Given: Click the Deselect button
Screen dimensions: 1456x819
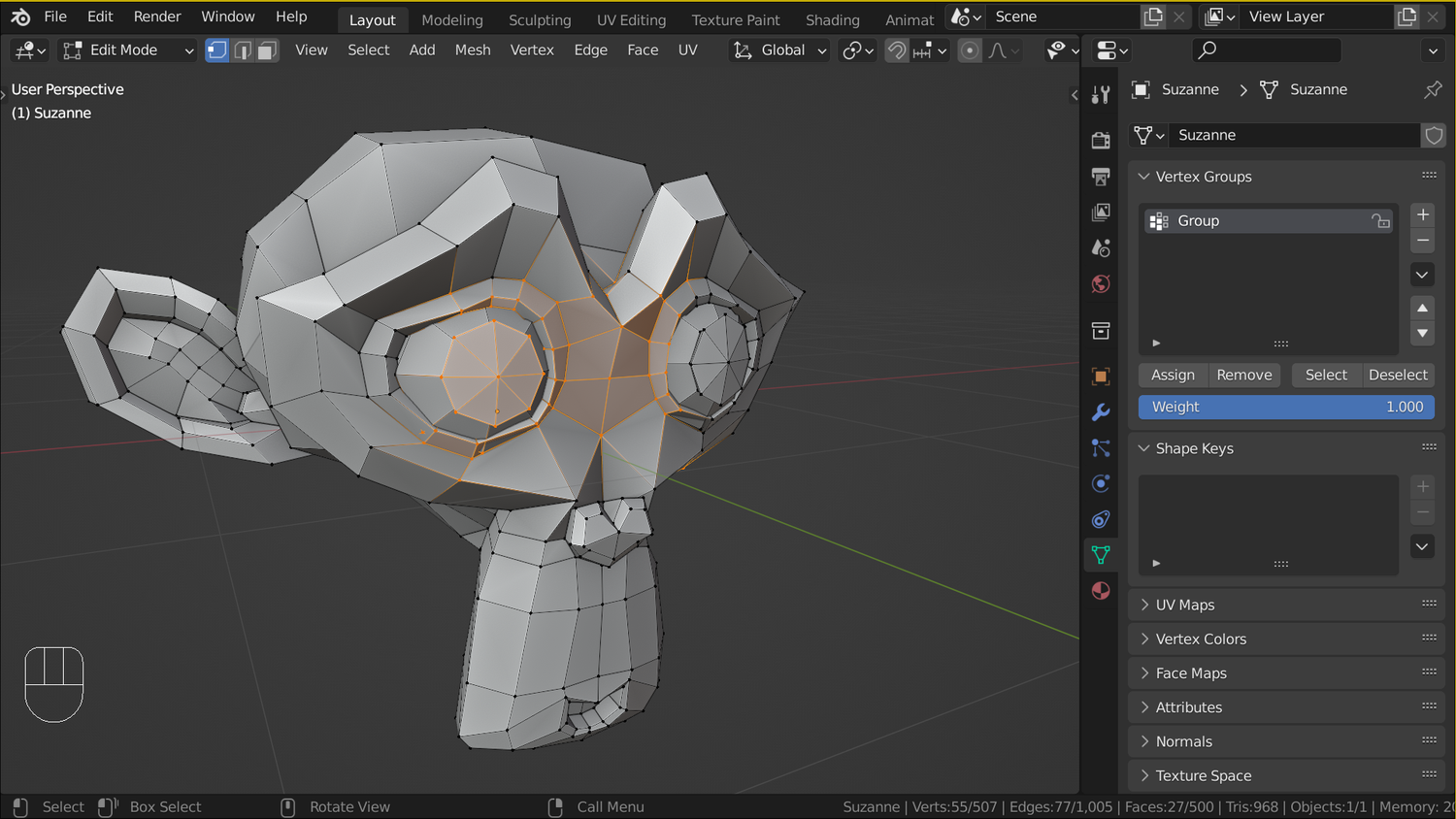Looking at the screenshot, I should coord(1398,375).
